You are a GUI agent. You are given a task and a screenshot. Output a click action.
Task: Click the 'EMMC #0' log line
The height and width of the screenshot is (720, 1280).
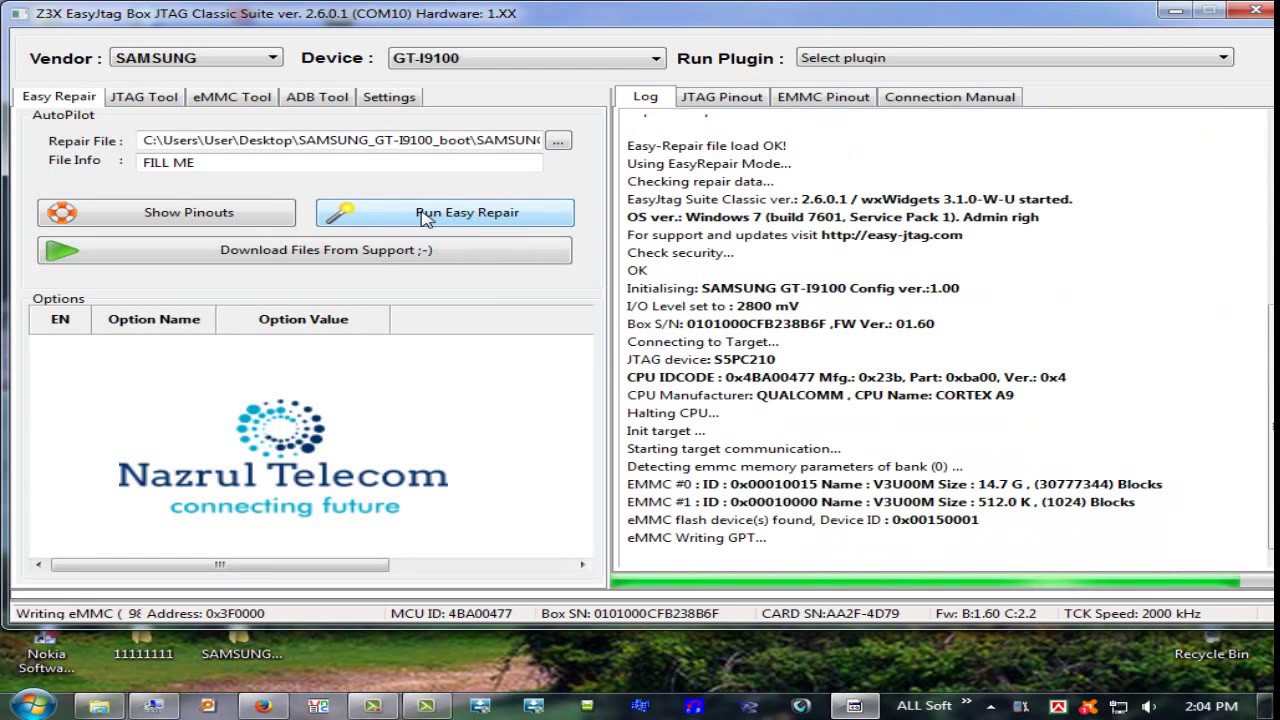894,484
